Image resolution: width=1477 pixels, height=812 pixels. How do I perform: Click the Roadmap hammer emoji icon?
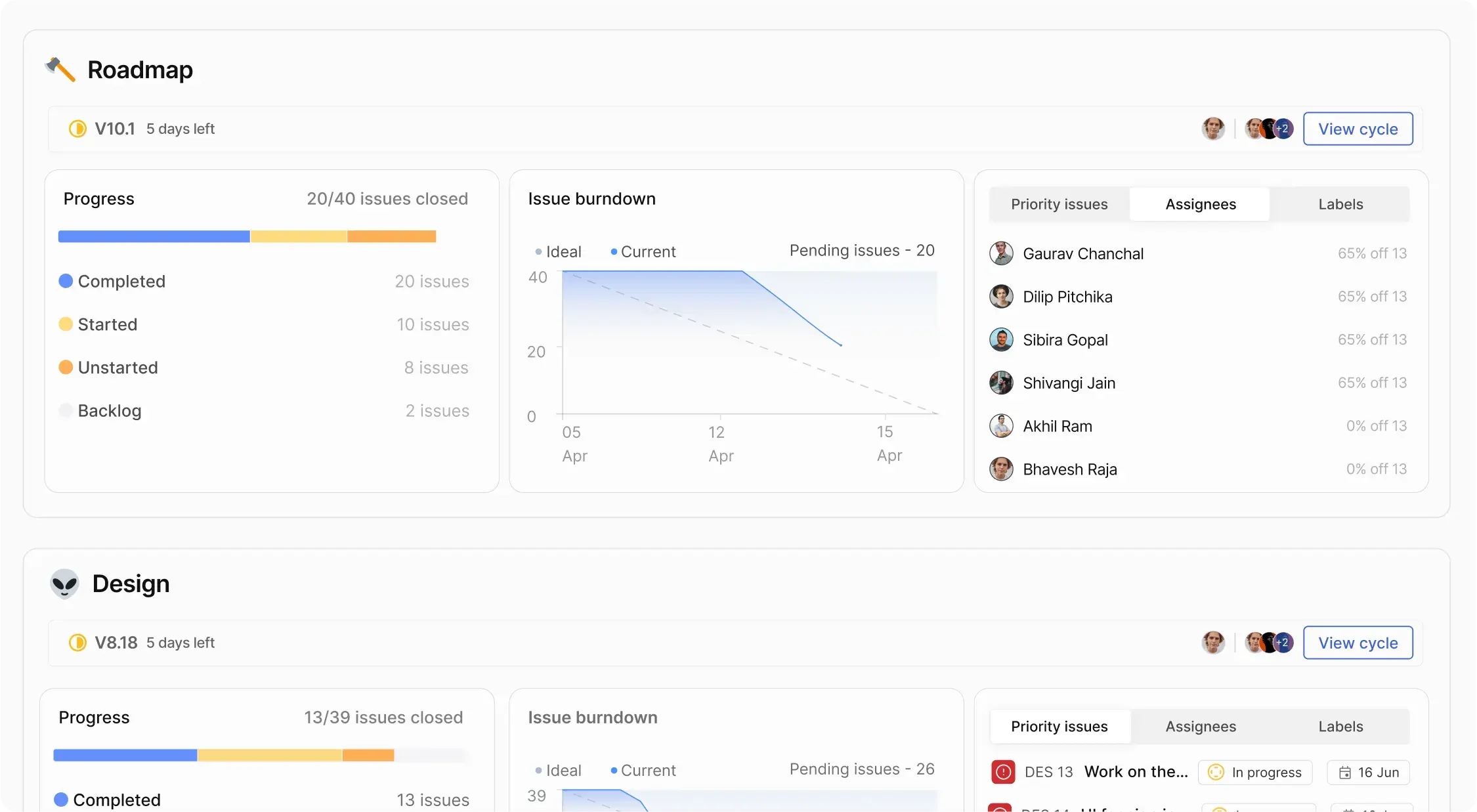tap(60, 70)
